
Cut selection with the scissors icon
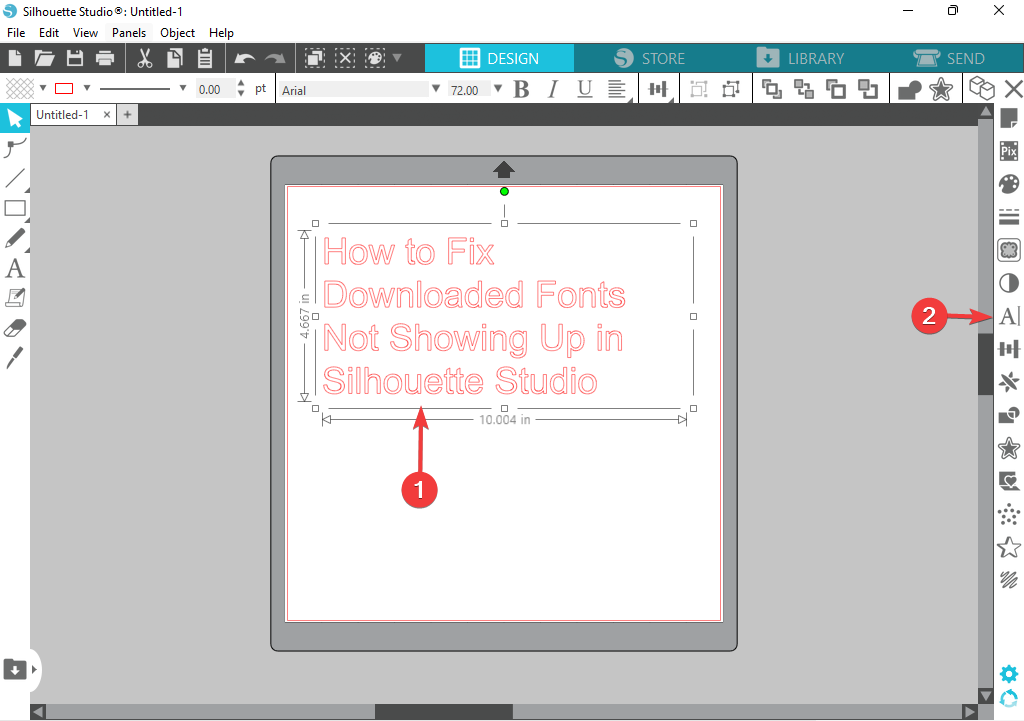pos(144,58)
